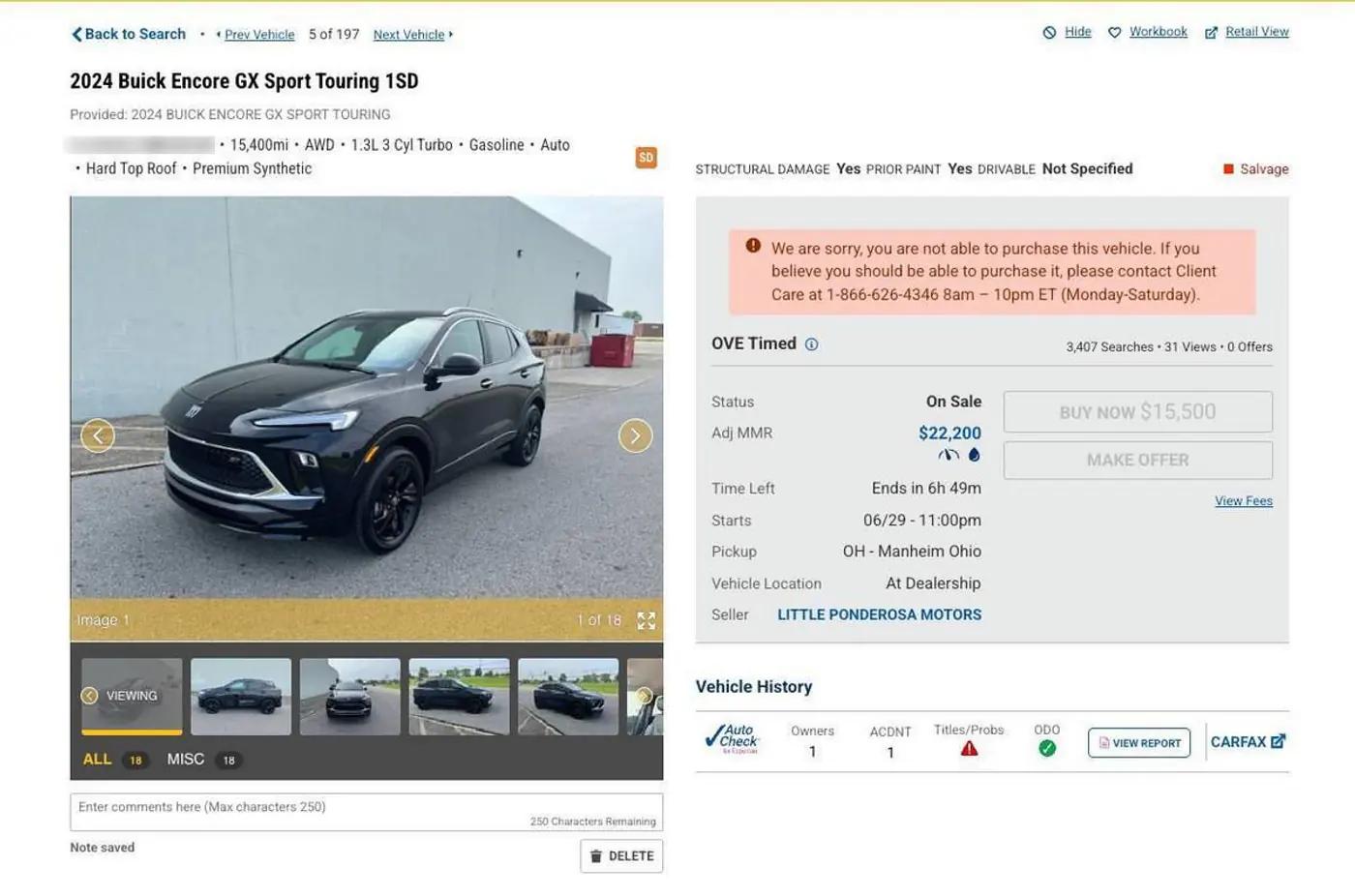Screen dimensions: 1355x896
Task: Open OVE Timed info icon
Action: [x=811, y=344]
